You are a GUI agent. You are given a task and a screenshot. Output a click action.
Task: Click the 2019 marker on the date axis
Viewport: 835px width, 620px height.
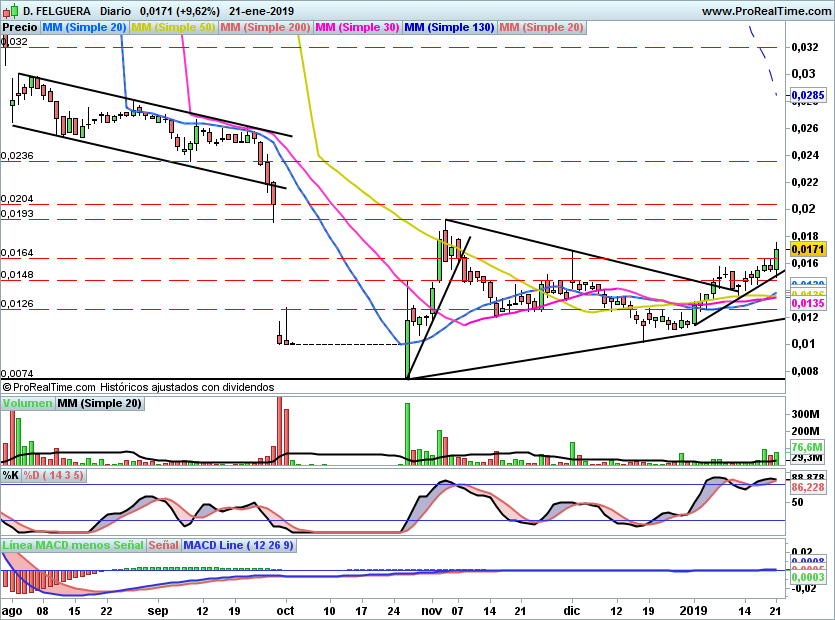(x=693, y=609)
